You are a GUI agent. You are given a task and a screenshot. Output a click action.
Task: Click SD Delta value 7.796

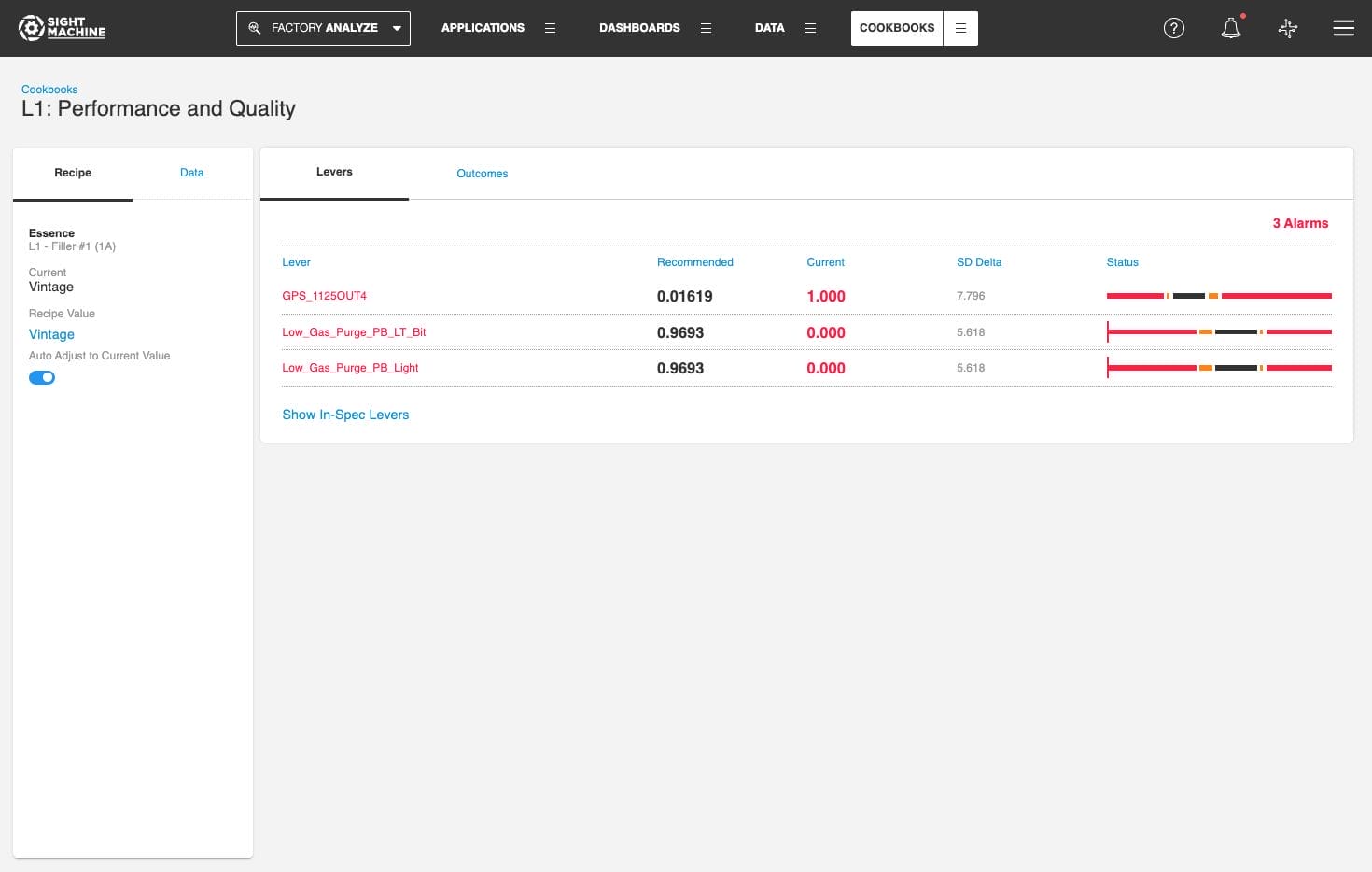point(971,296)
